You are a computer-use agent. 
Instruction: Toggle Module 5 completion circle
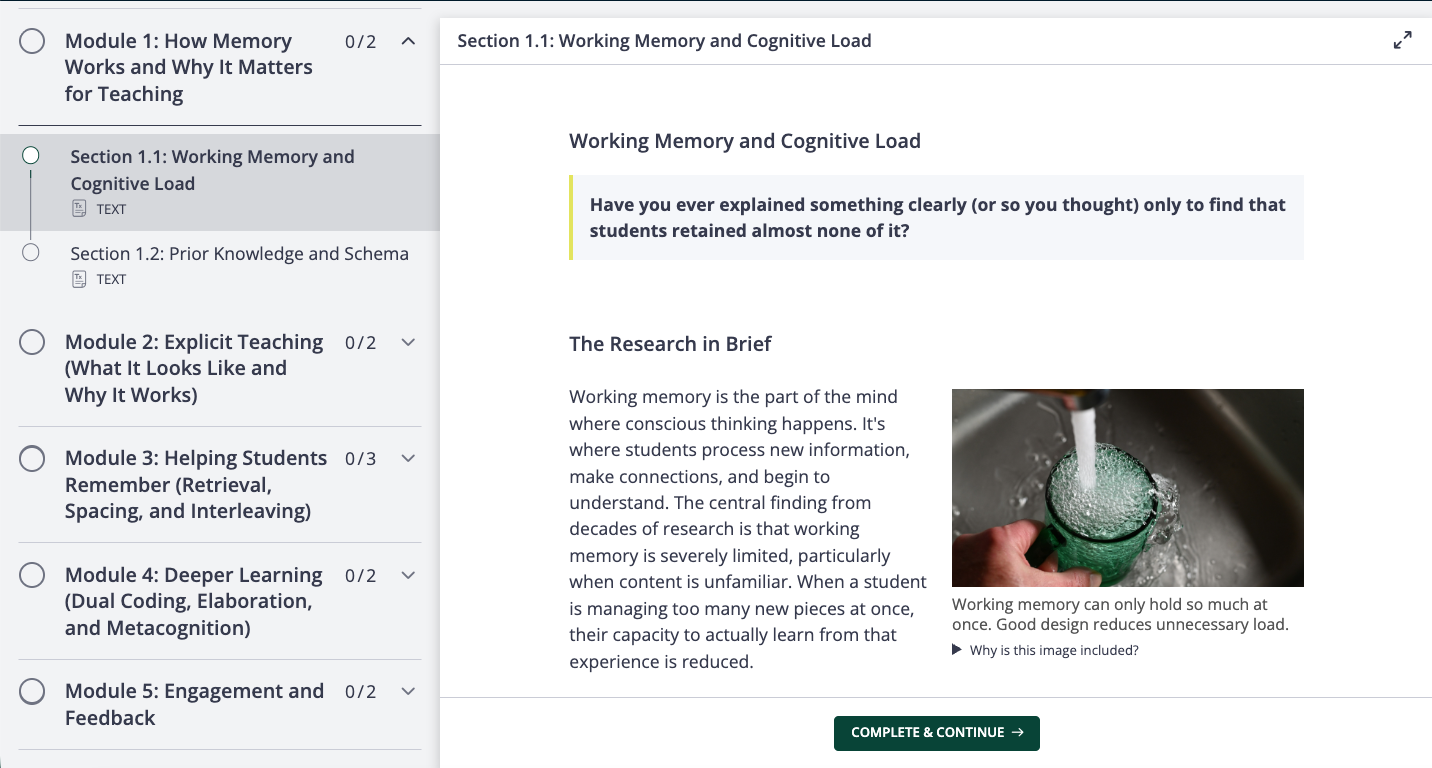pyautogui.click(x=32, y=691)
